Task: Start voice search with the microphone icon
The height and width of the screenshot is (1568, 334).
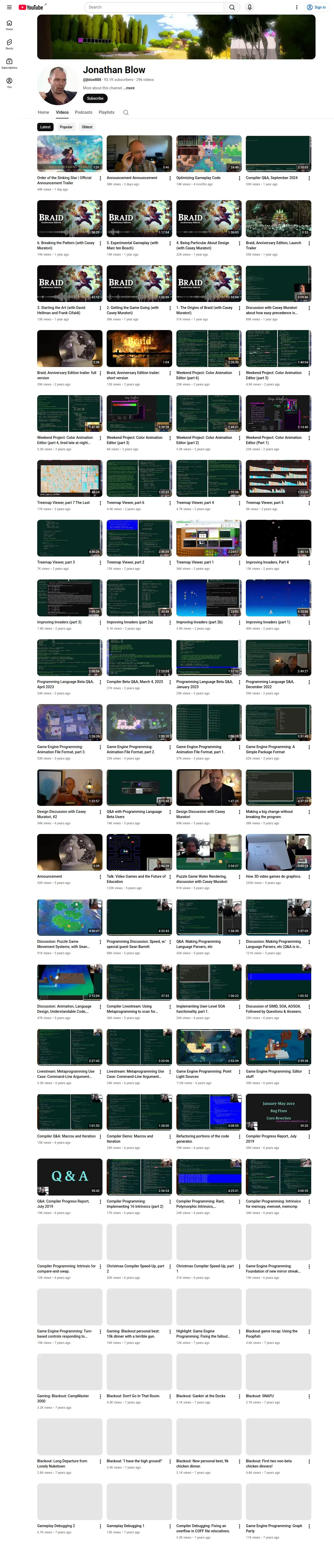Action: pos(249,7)
